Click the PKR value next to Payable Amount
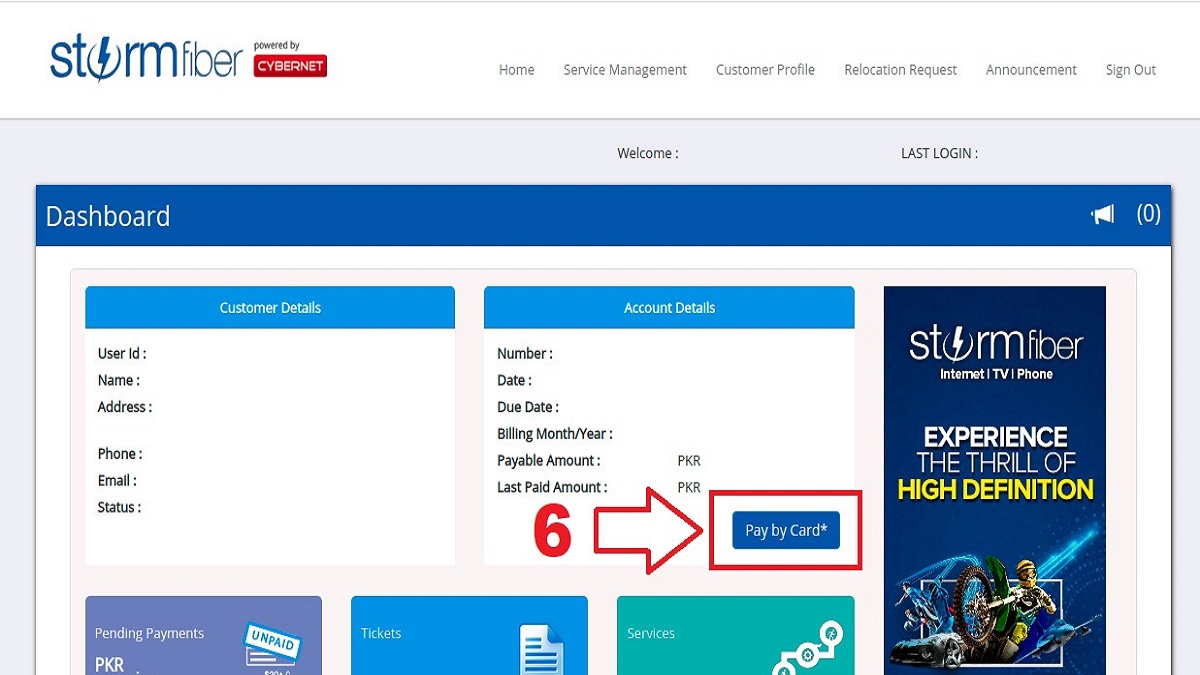 tap(689, 461)
